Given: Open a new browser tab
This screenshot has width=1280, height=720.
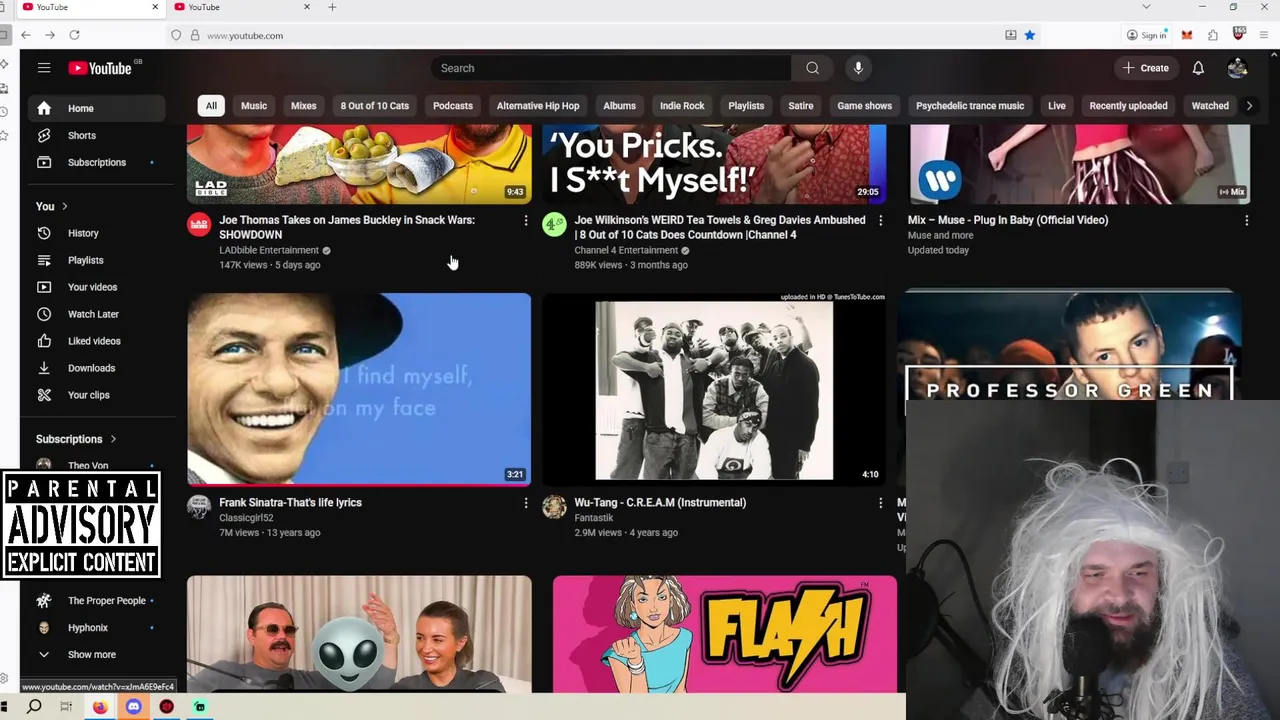Looking at the screenshot, I should pos(332,7).
